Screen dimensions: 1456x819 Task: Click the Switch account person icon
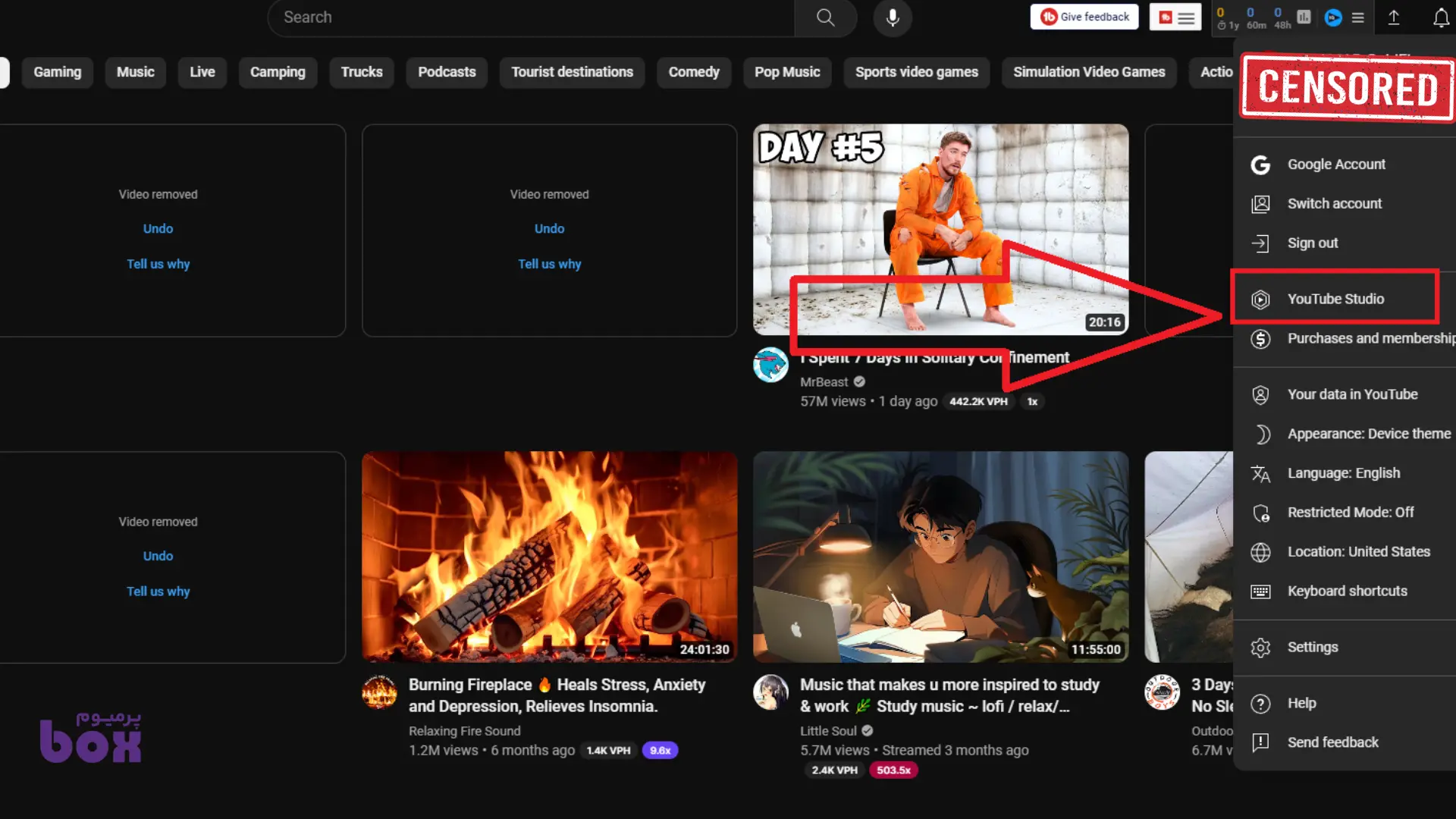point(1260,204)
